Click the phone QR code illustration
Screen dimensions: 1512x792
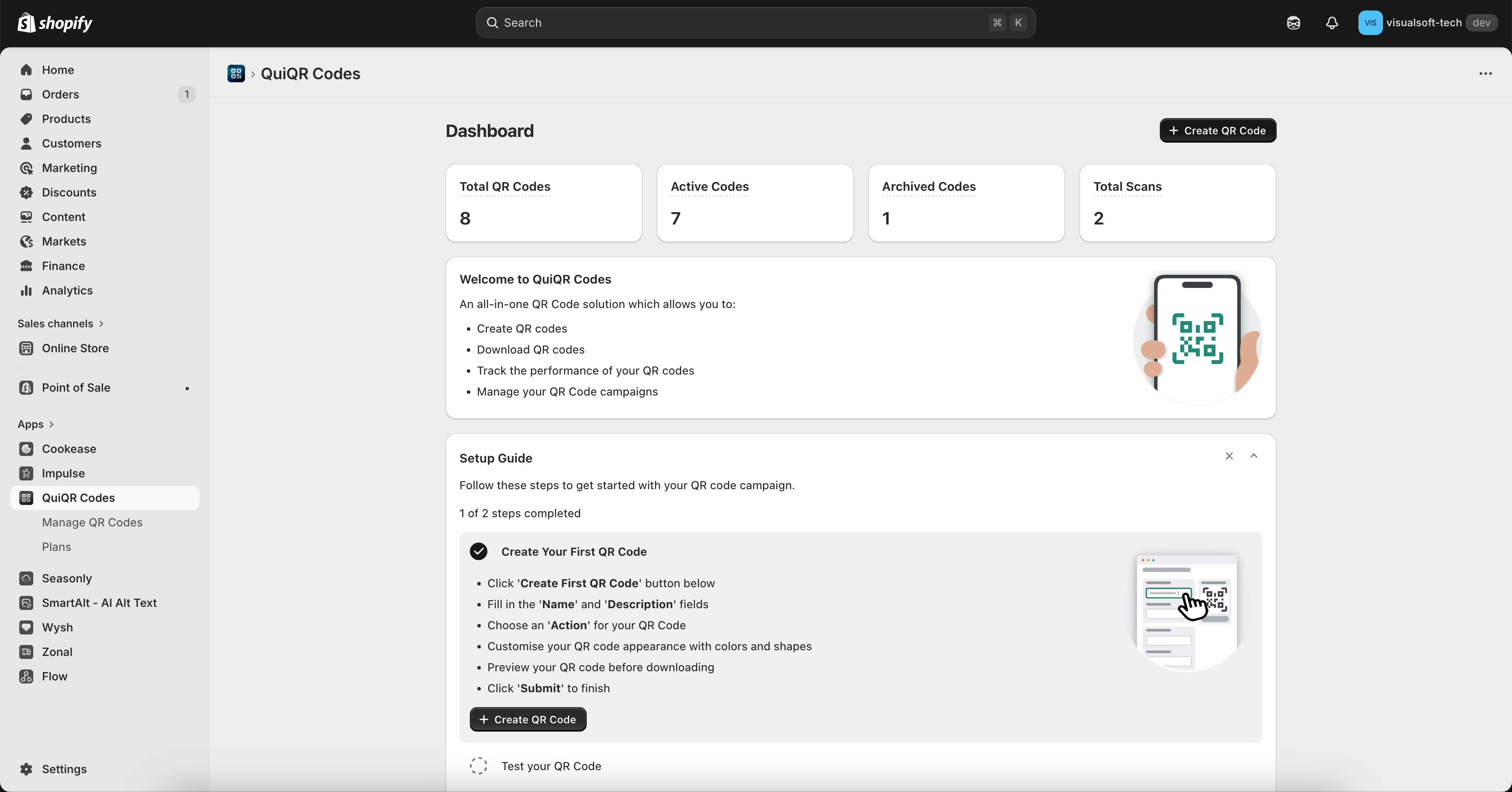coord(1197,339)
